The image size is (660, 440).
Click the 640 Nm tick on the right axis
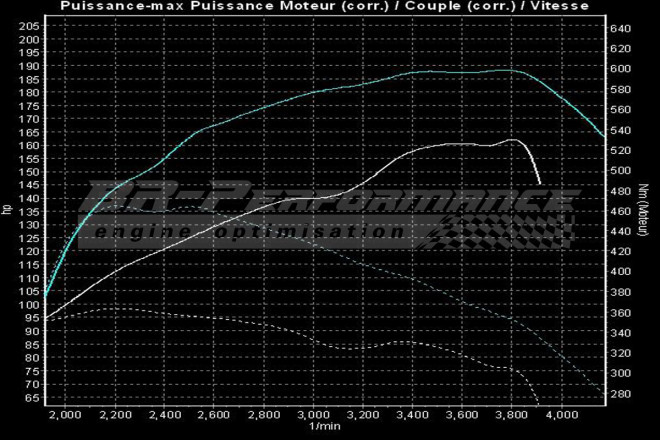[x=620, y=28]
